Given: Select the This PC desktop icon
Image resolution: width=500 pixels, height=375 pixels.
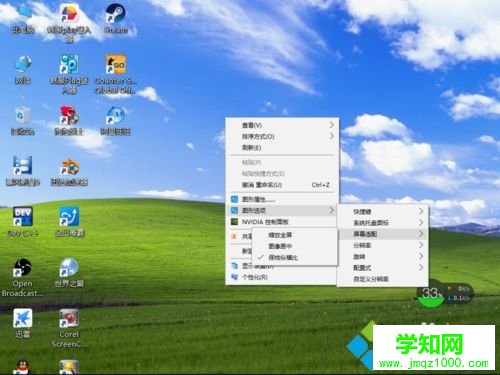Looking at the screenshot, I should 23,19.
